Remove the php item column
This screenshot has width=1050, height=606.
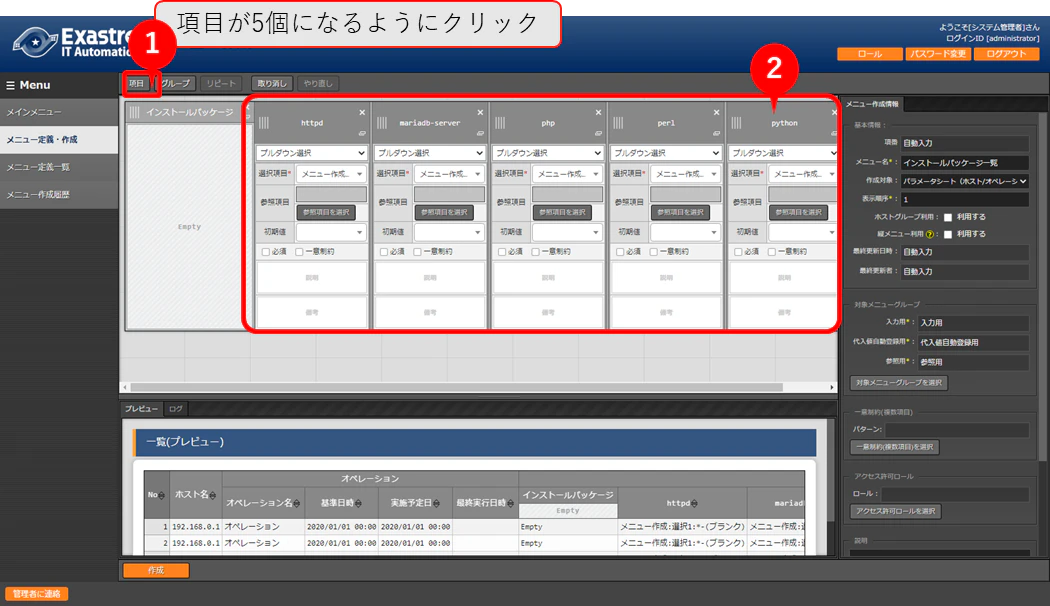pyautogui.click(x=599, y=112)
